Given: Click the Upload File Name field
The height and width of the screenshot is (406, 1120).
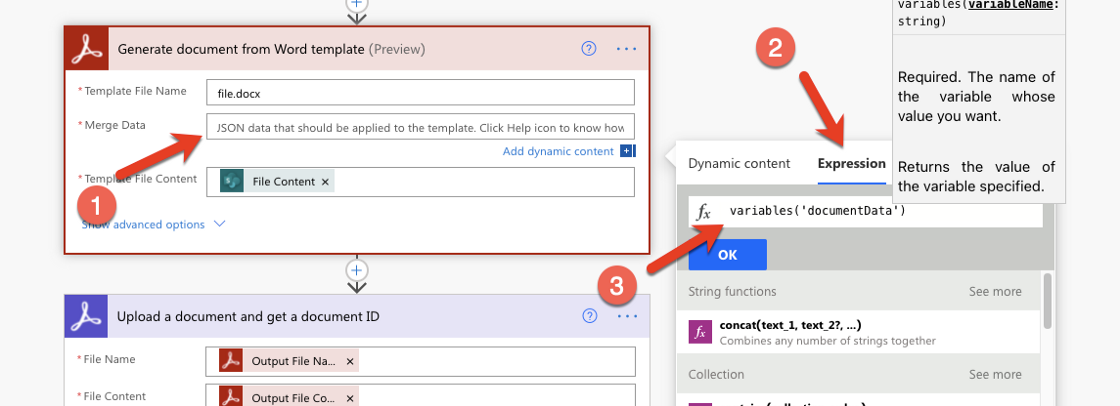Looking at the screenshot, I should [x=421, y=362].
